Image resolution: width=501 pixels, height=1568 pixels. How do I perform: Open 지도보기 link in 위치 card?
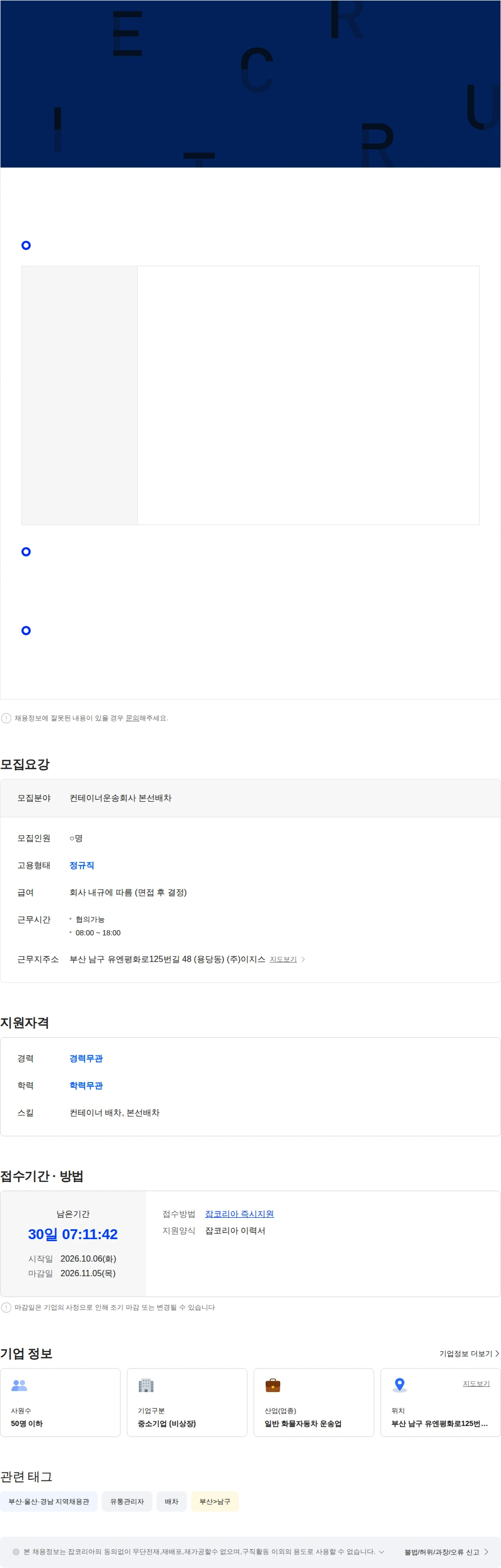(x=476, y=1384)
